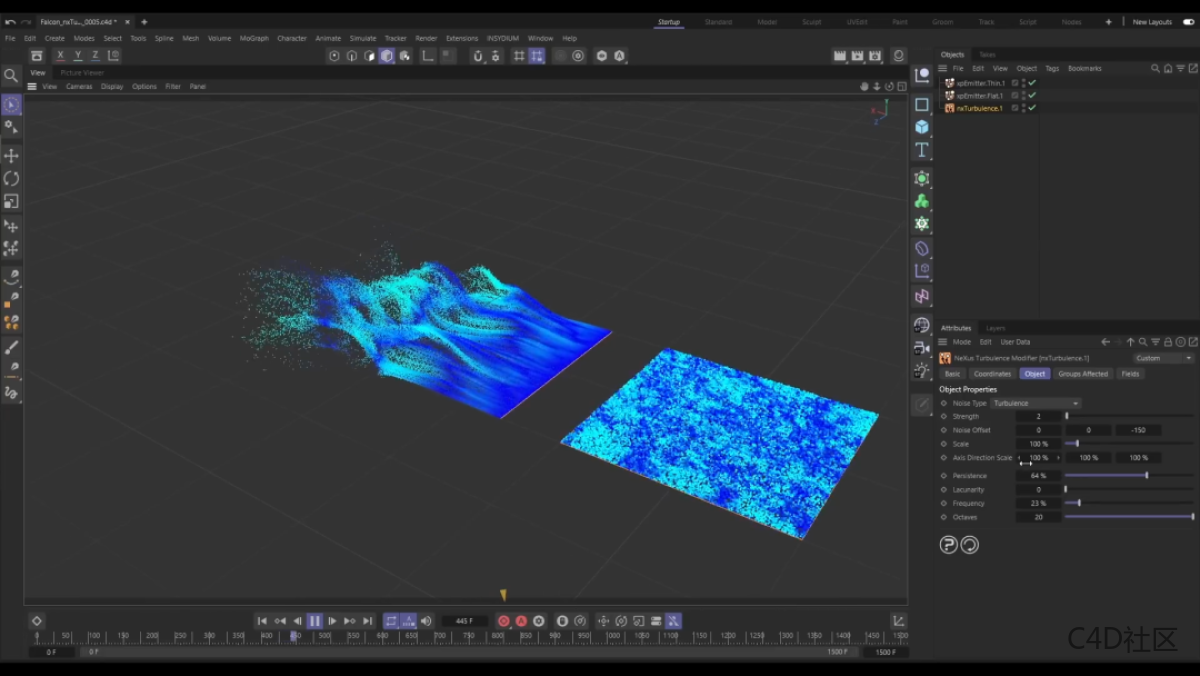The width and height of the screenshot is (1200, 676).
Task: Select the Move tool in left toolbar
Action: pos(11,156)
